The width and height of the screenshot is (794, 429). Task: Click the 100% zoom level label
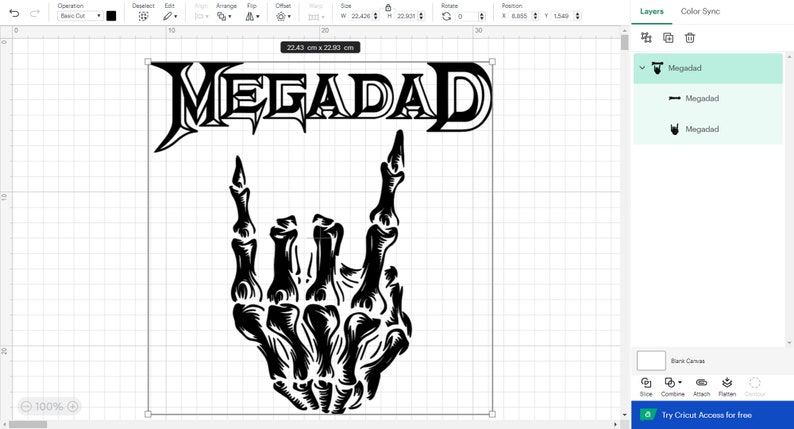[49, 406]
